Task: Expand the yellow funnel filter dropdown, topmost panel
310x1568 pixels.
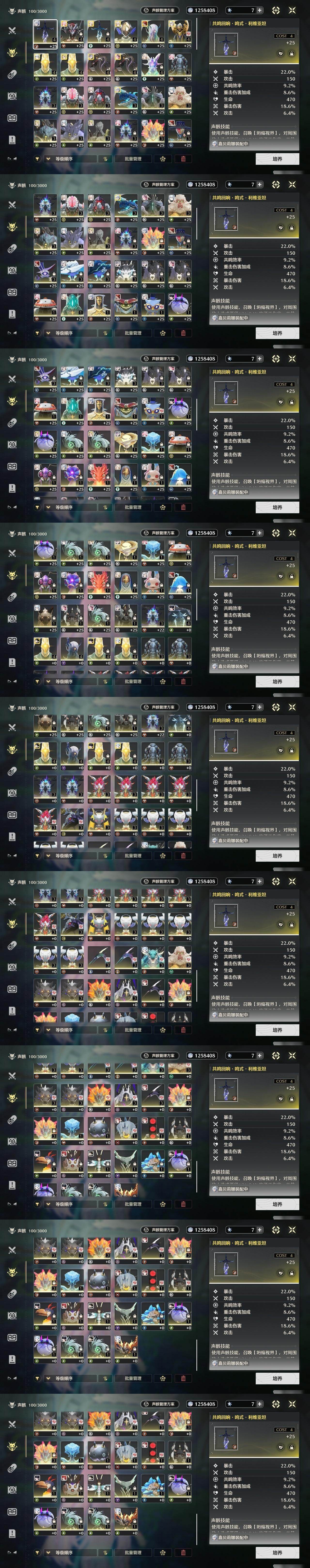Action: point(37,159)
